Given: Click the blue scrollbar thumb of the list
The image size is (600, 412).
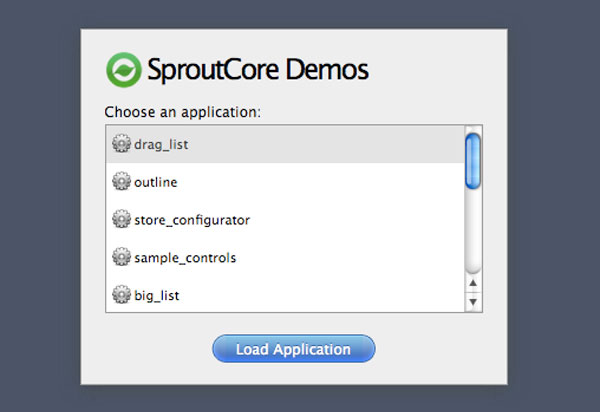Looking at the screenshot, I should (473, 161).
